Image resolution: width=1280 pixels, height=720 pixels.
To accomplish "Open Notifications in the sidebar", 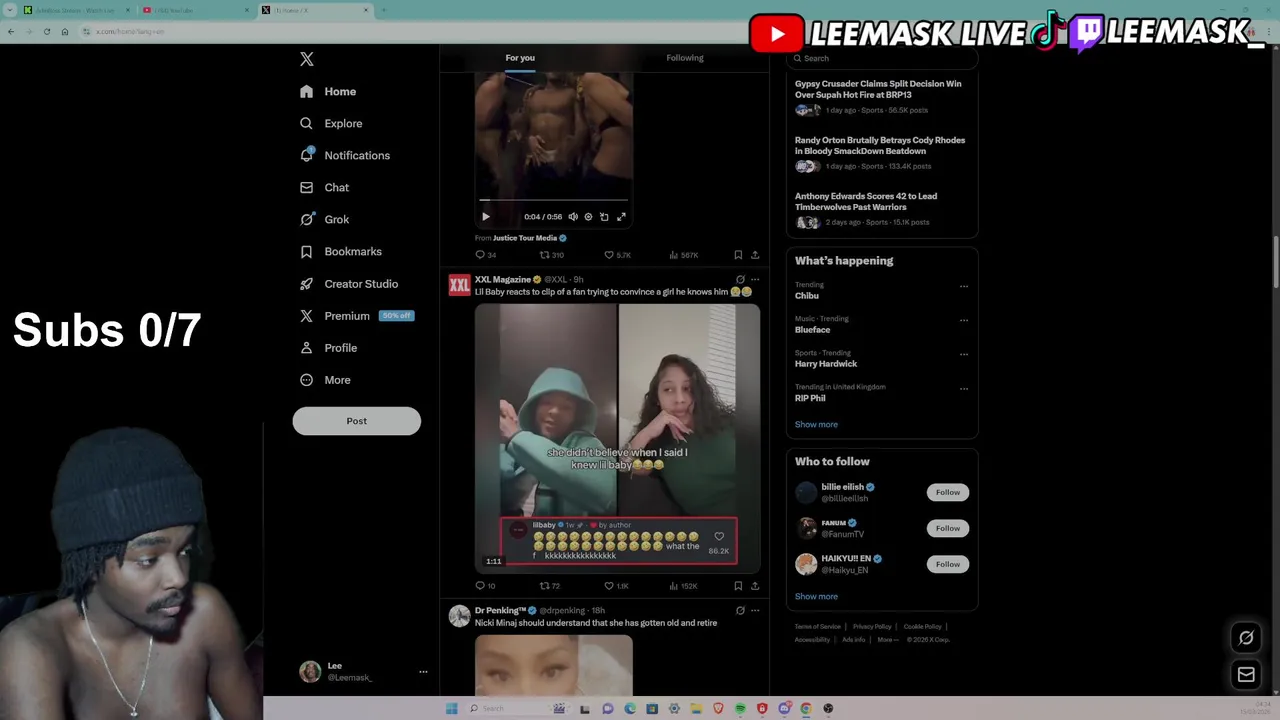I will [x=345, y=155].
